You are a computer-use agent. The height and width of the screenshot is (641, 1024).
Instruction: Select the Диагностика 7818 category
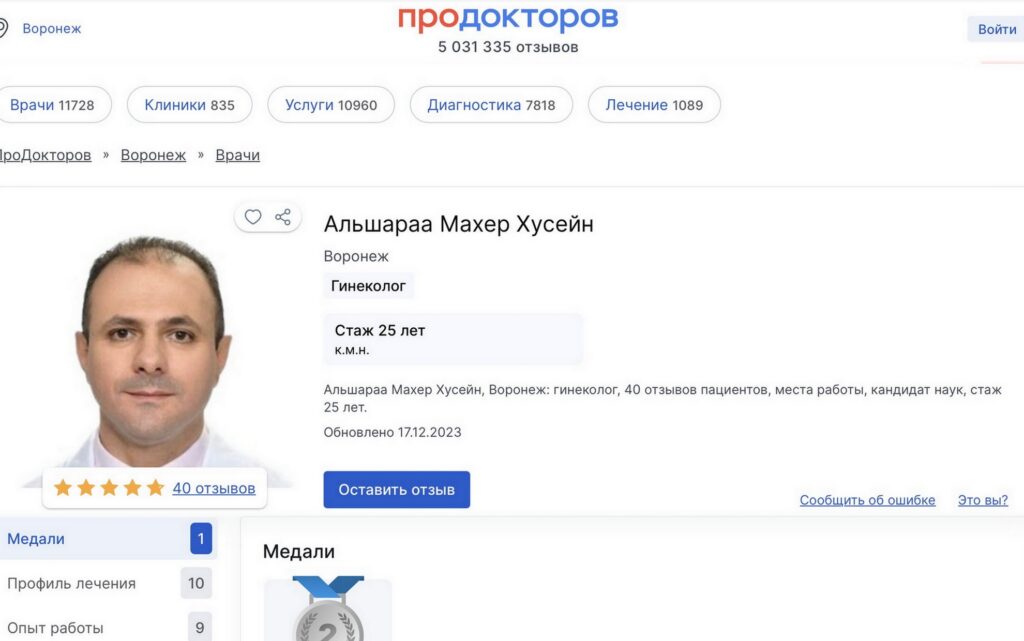click(491, 104)
